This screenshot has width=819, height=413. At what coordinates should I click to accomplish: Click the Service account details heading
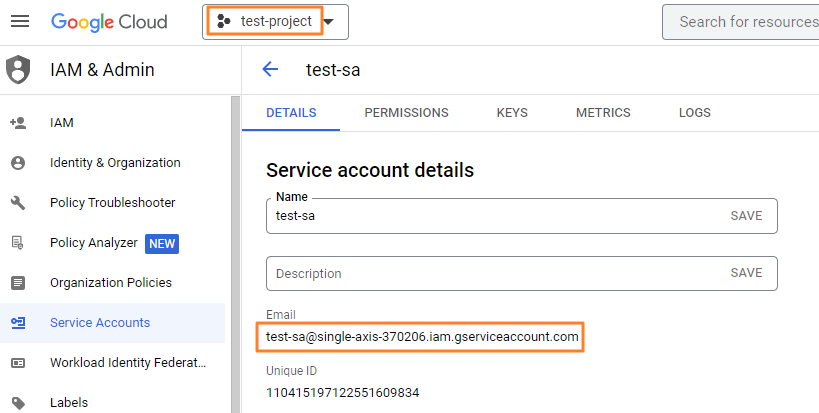coord(370,170)
